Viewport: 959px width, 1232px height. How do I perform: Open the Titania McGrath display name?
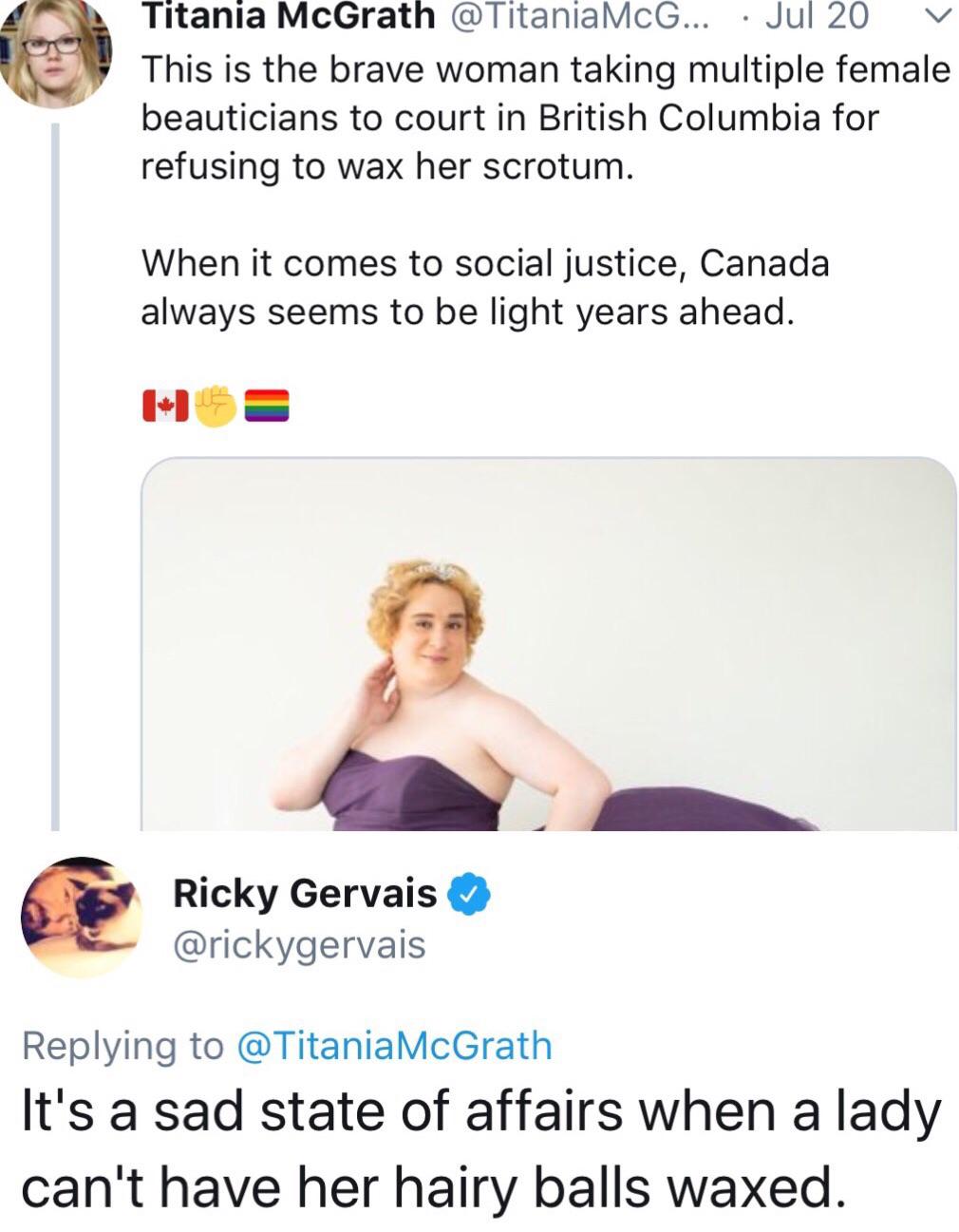pyautogui.click(x=288, y=17)
